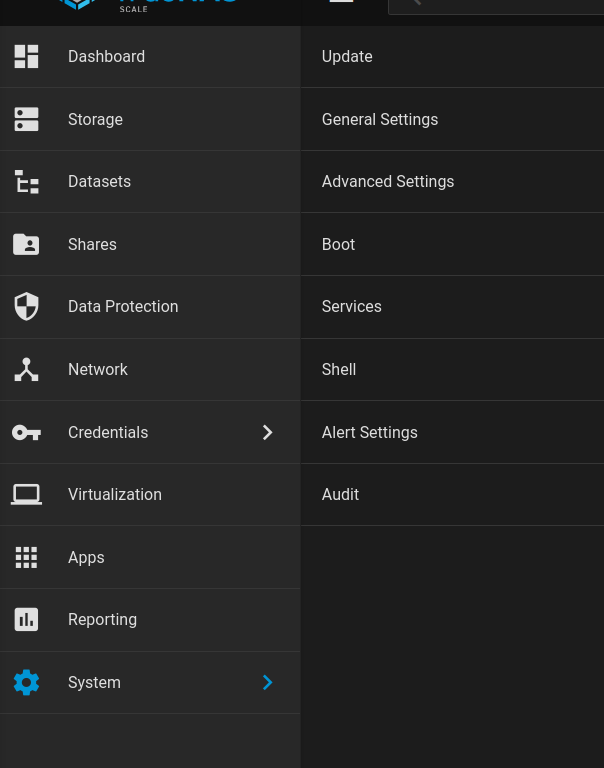Viewport: 604px width, 768px height.
Task: Open Data Protection via shield icon
Action: 26,307
